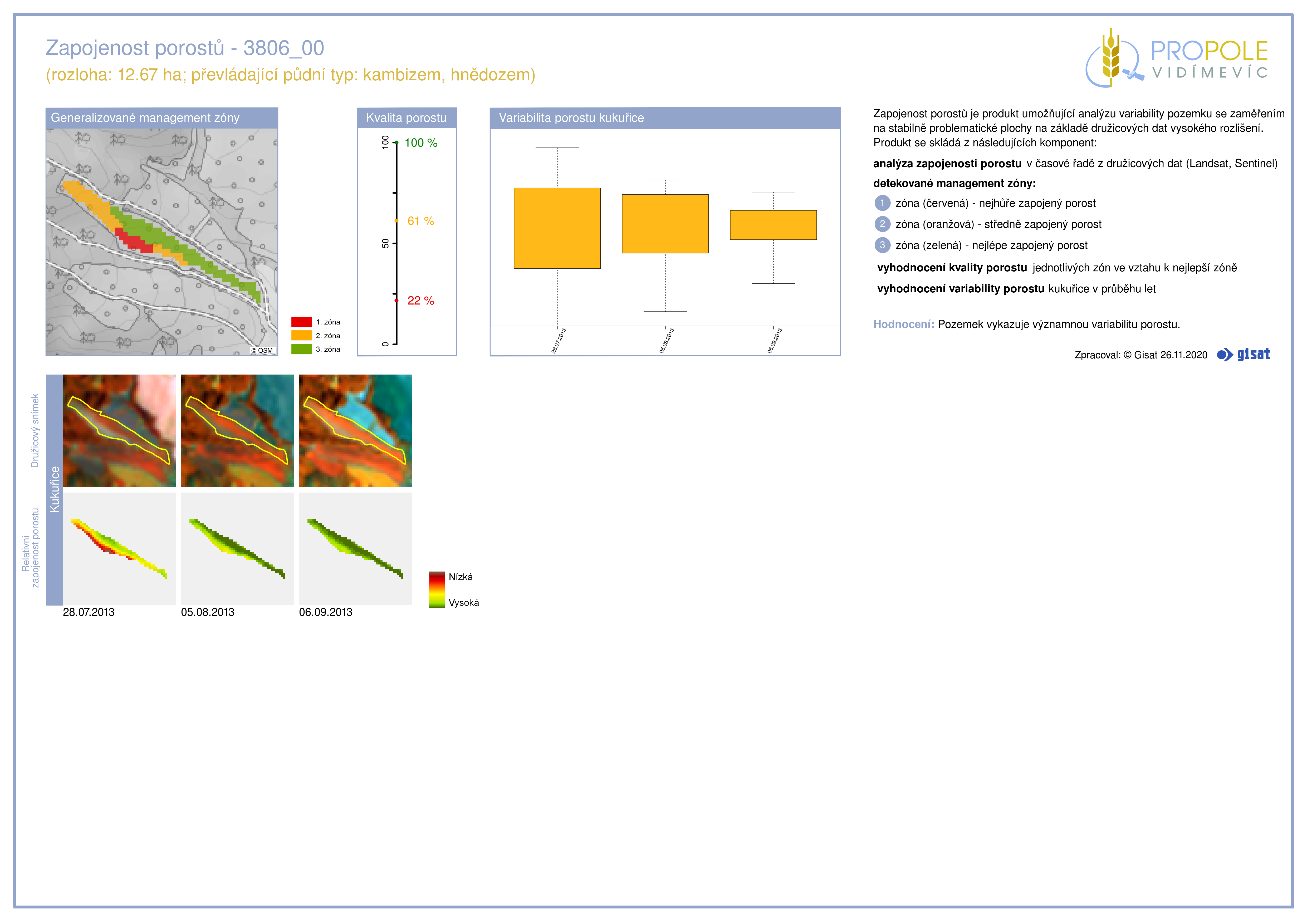Click the '28.07.2013' date under images
1307x924 pixels.
pos(89,612)
